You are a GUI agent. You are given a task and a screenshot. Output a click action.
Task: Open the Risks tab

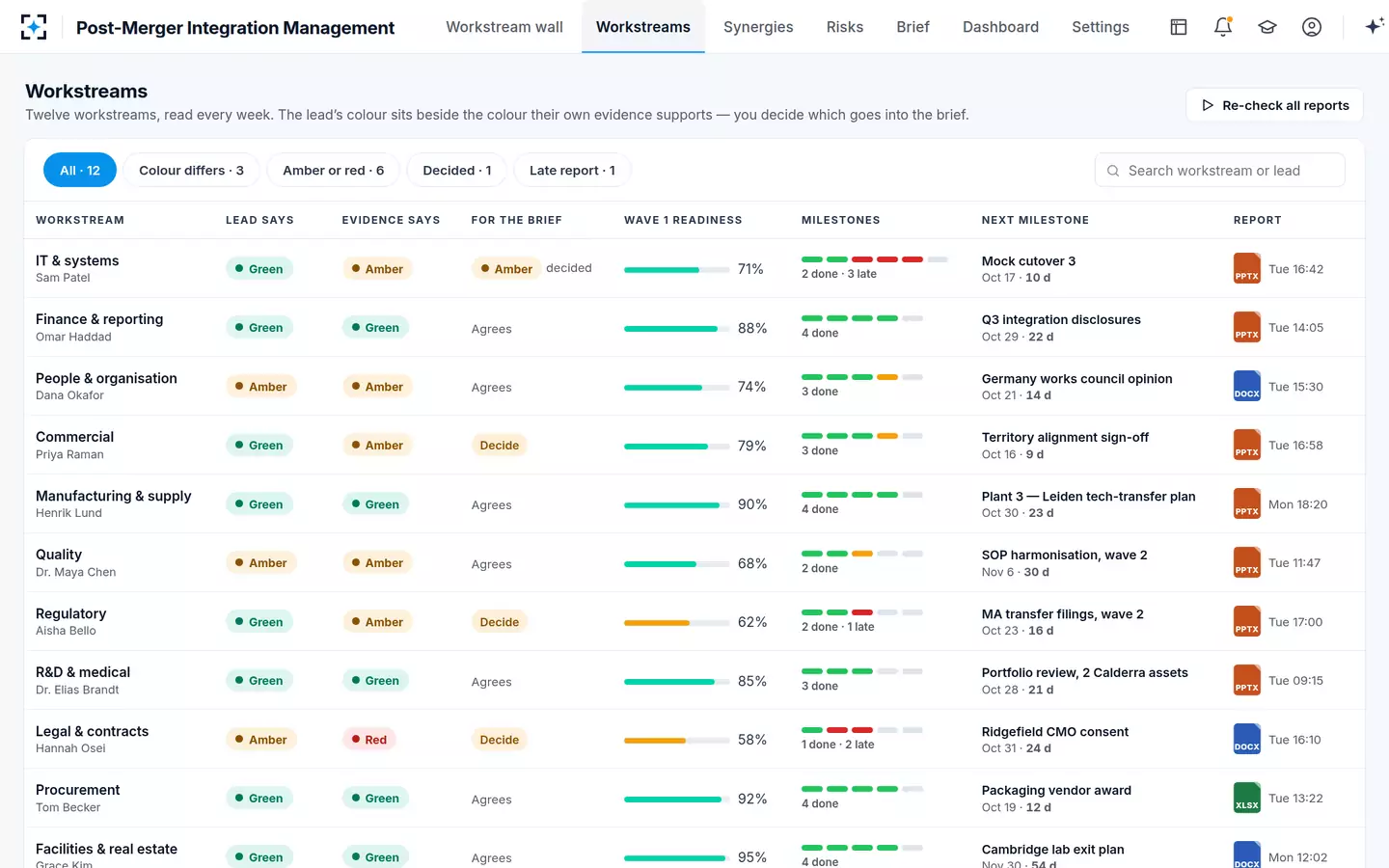click(x=845, y=27)
